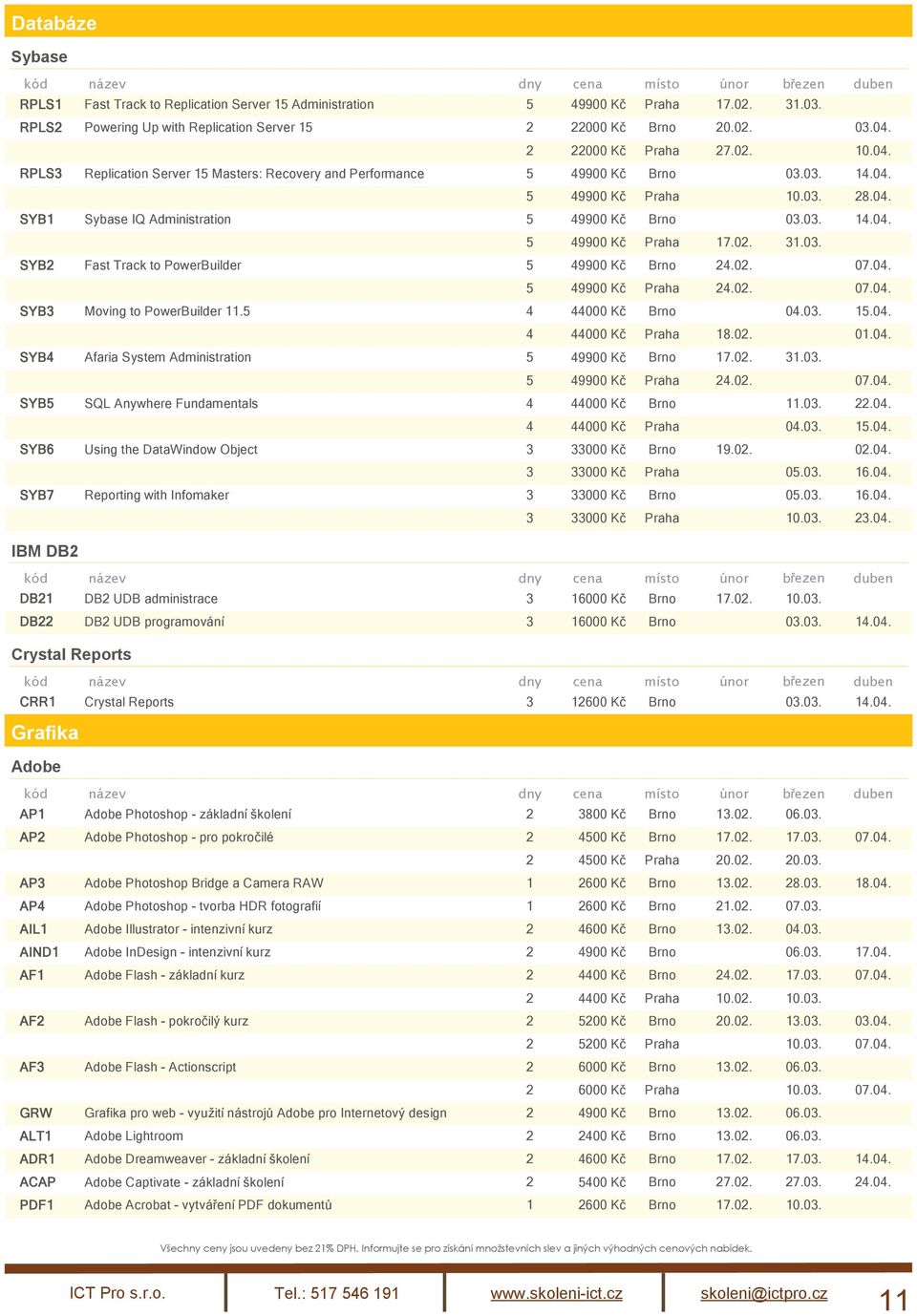Click 'Replication Server 15 Masters: Recovery and Performance'
The image size is (917, 1316).
click(254, 174)
